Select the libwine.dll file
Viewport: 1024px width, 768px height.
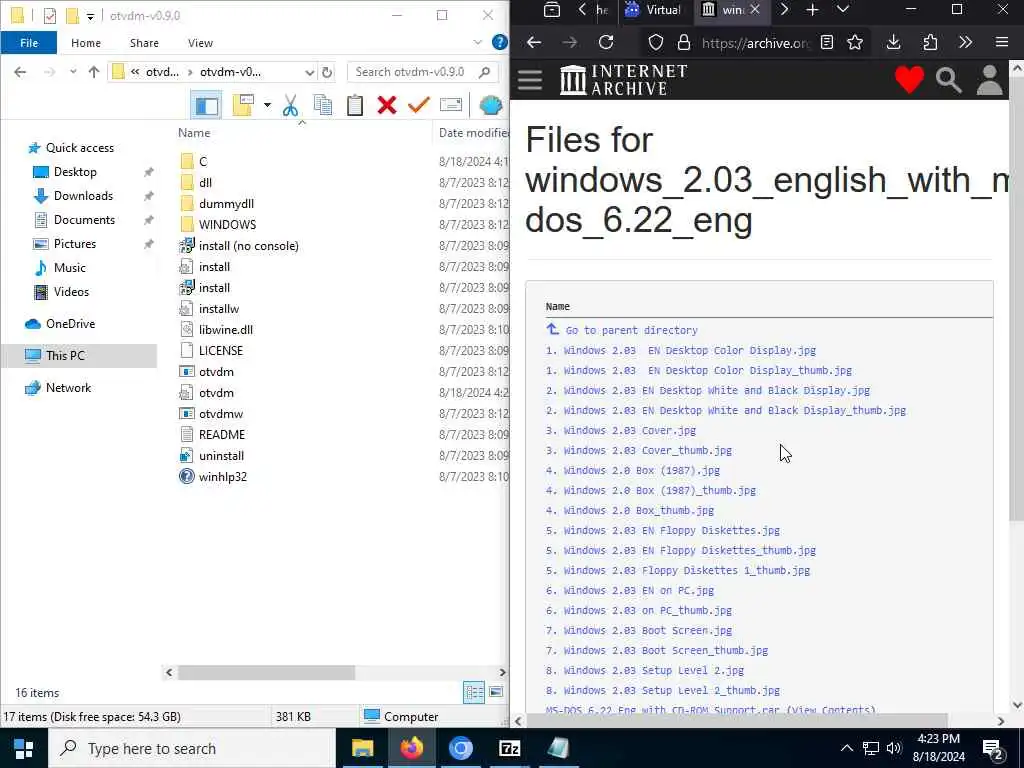(x=225, y=330)
